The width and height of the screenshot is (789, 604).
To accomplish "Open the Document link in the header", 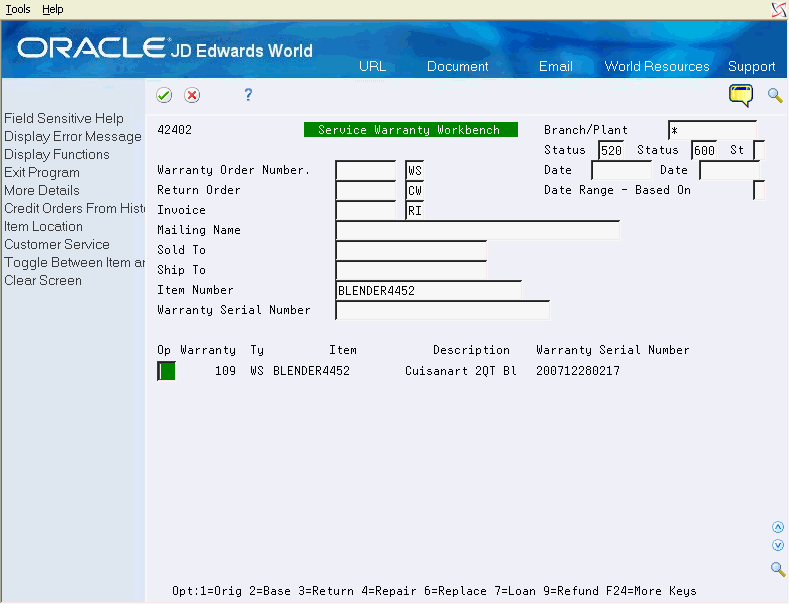I will (x=457, y=66).
